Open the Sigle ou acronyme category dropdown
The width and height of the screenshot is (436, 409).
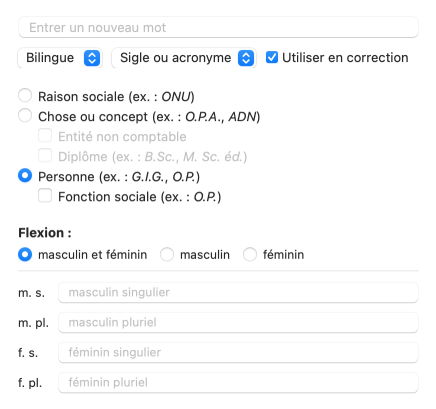coord(184,58)
